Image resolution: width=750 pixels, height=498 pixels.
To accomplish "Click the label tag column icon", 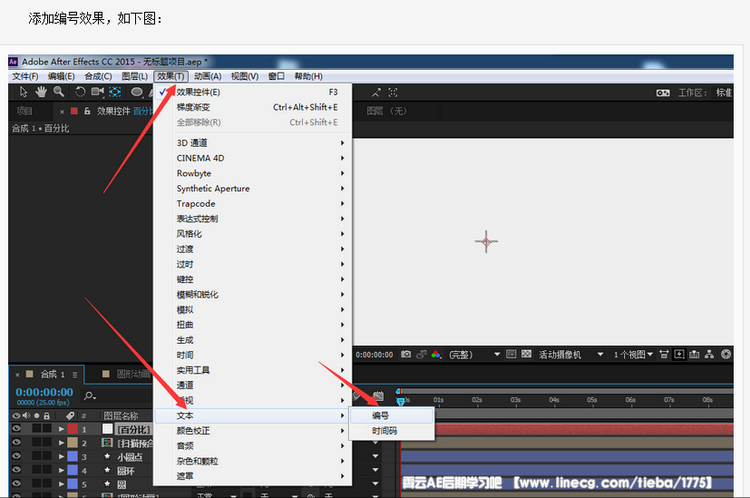I will click(x=70, y=416).
